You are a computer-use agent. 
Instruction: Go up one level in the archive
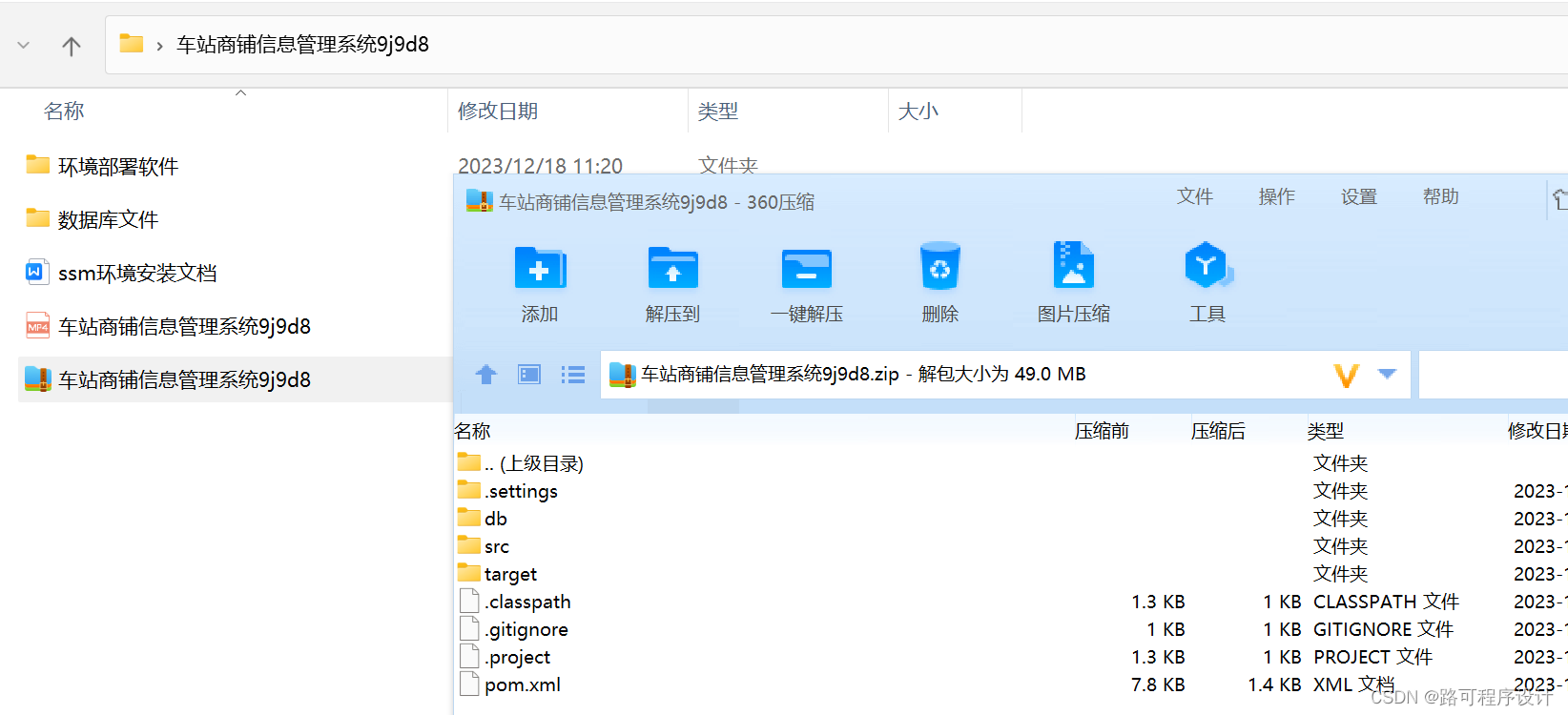486,375
